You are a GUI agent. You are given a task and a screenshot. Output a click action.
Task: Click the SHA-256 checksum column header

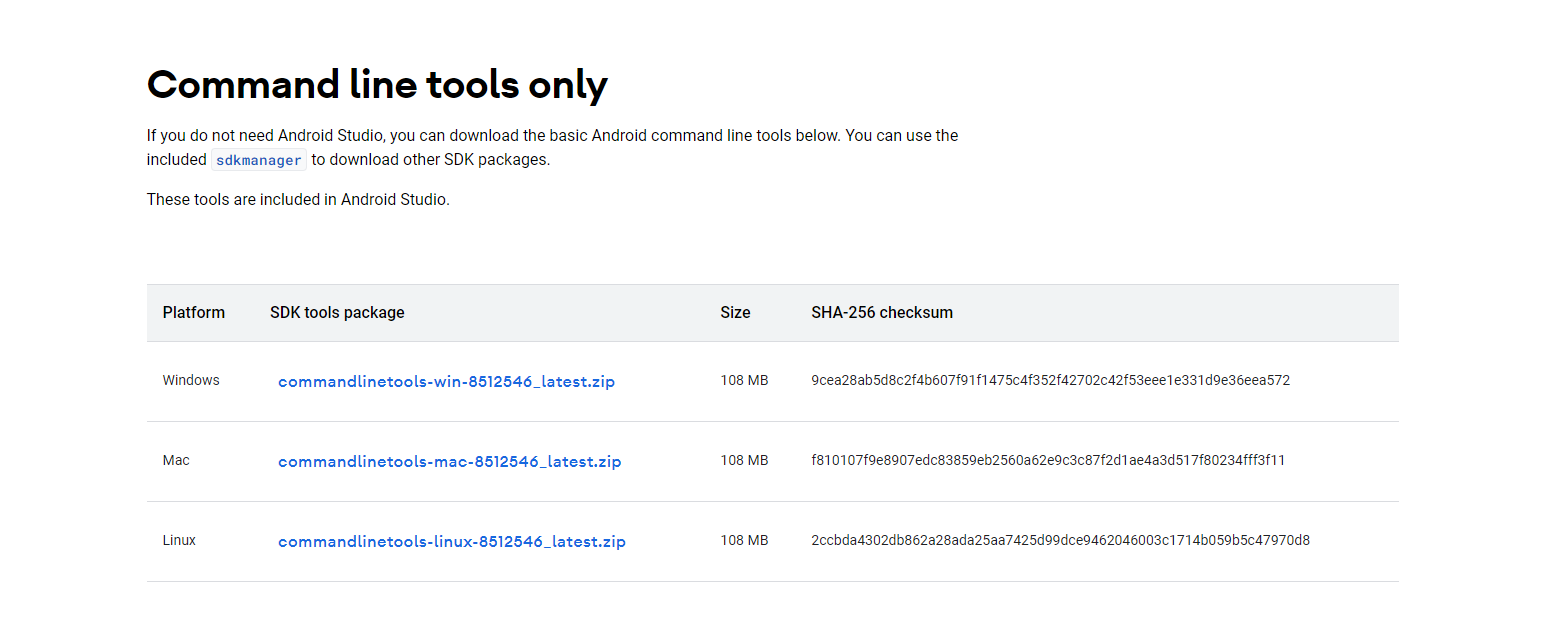click(881, 313)
